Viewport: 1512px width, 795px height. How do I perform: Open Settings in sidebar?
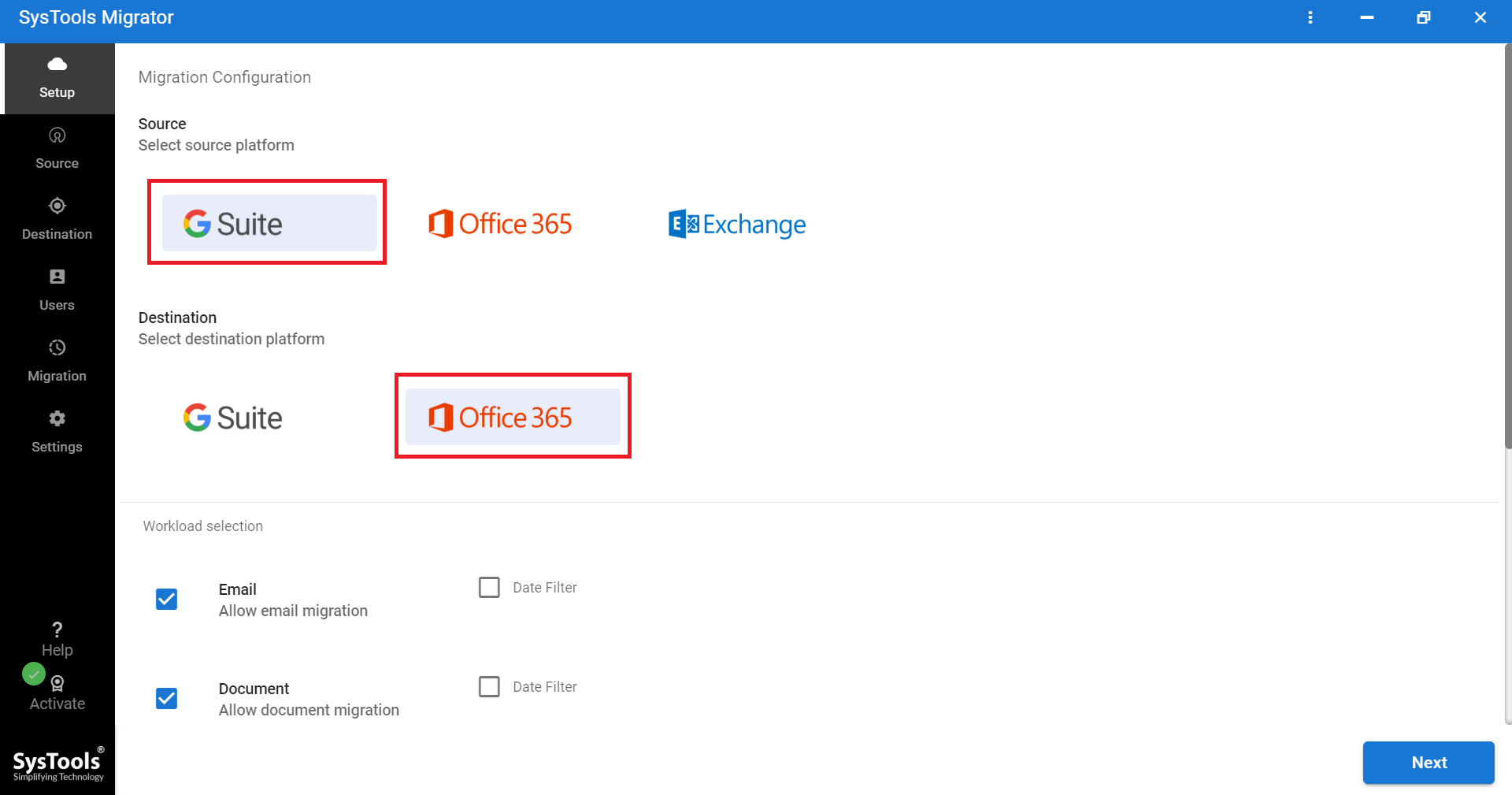pyautogui.click(x=57, y=433)
